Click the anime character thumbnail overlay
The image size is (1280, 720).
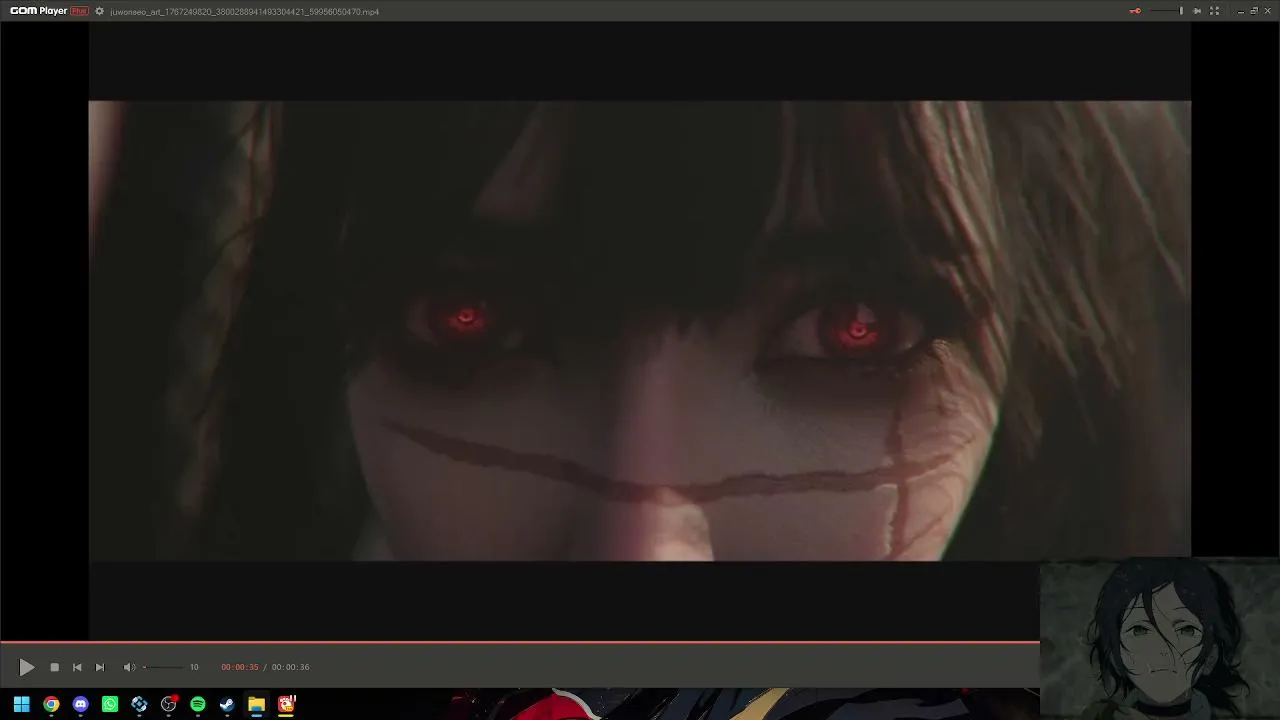[x=1160, y=637]
